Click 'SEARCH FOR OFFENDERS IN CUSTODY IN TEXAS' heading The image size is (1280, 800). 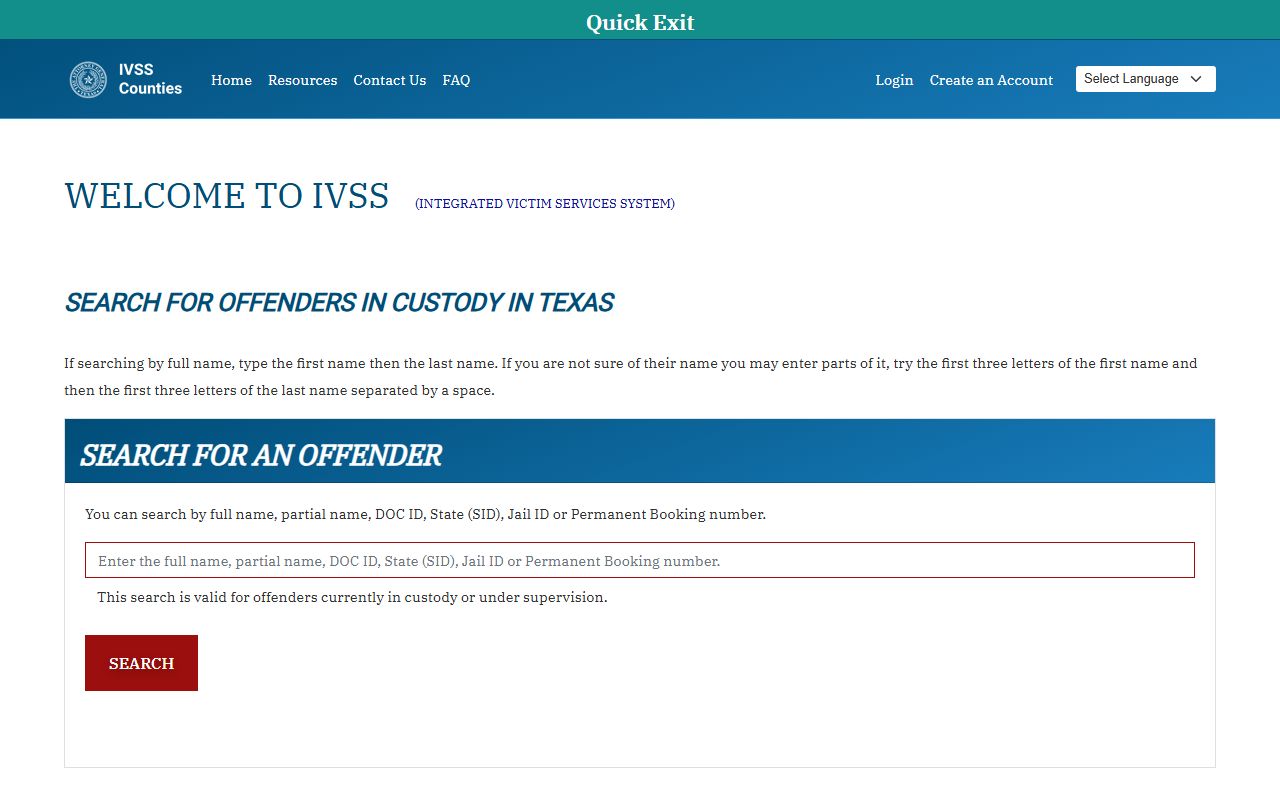[339, 303]
